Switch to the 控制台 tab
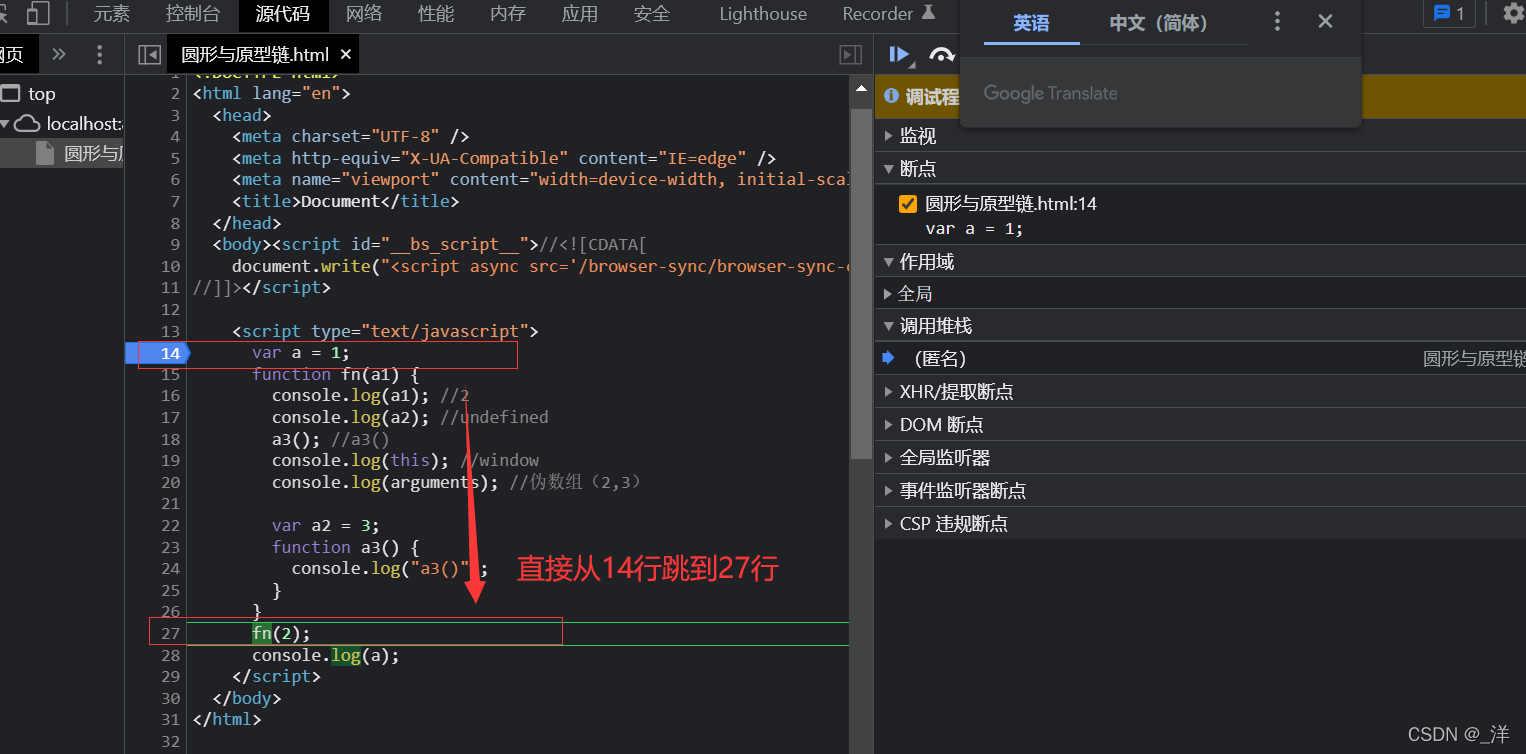The height and width of the screenshot is (754, 1526). [x=193, y=14]
